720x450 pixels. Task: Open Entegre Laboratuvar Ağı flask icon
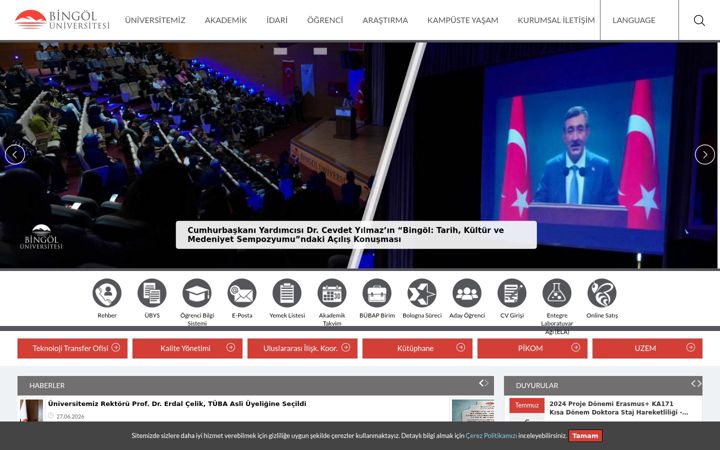click(557, 293)
